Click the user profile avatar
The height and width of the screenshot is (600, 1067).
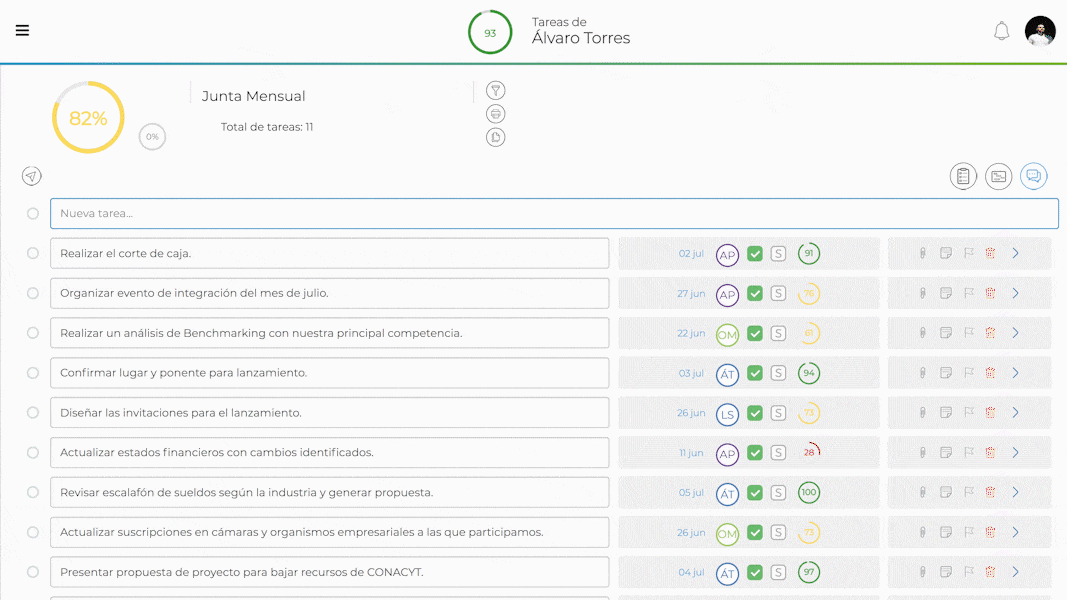1040,31
